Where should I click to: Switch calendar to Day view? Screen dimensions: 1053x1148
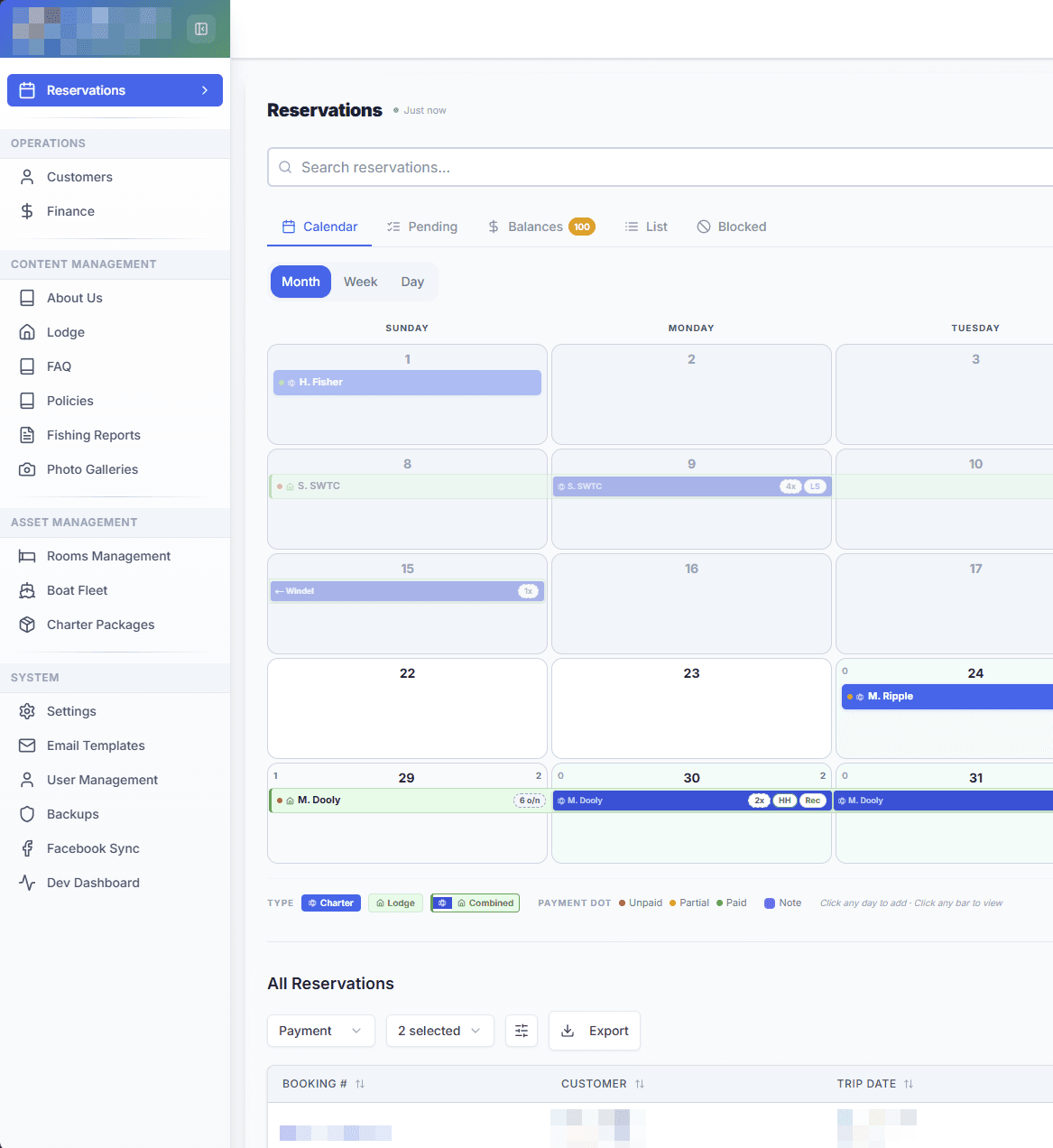[x=411, y=281]
